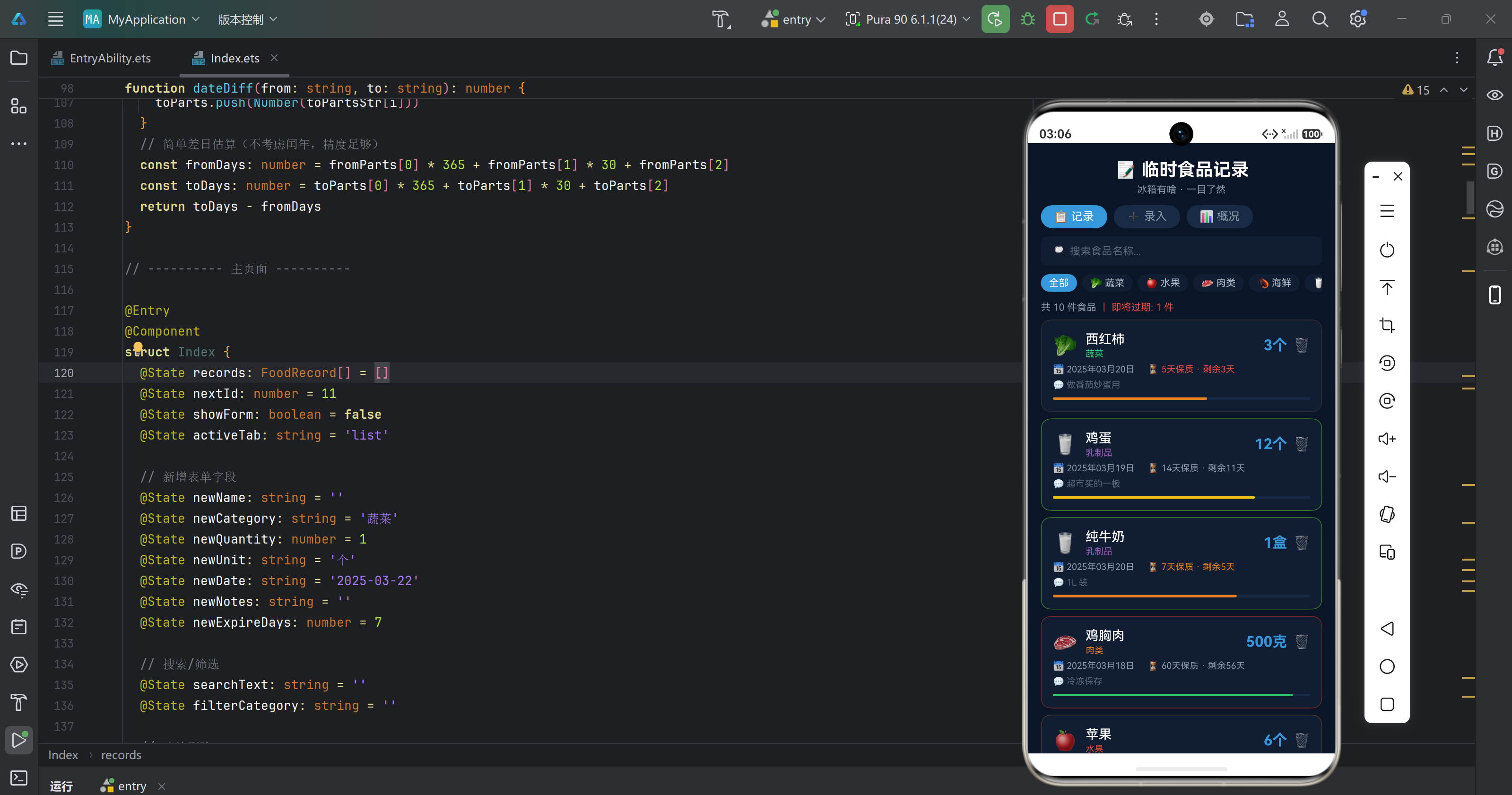Open the device phone panel on right sidebar
The image size is (1512, 795).
click(1495, 294)
